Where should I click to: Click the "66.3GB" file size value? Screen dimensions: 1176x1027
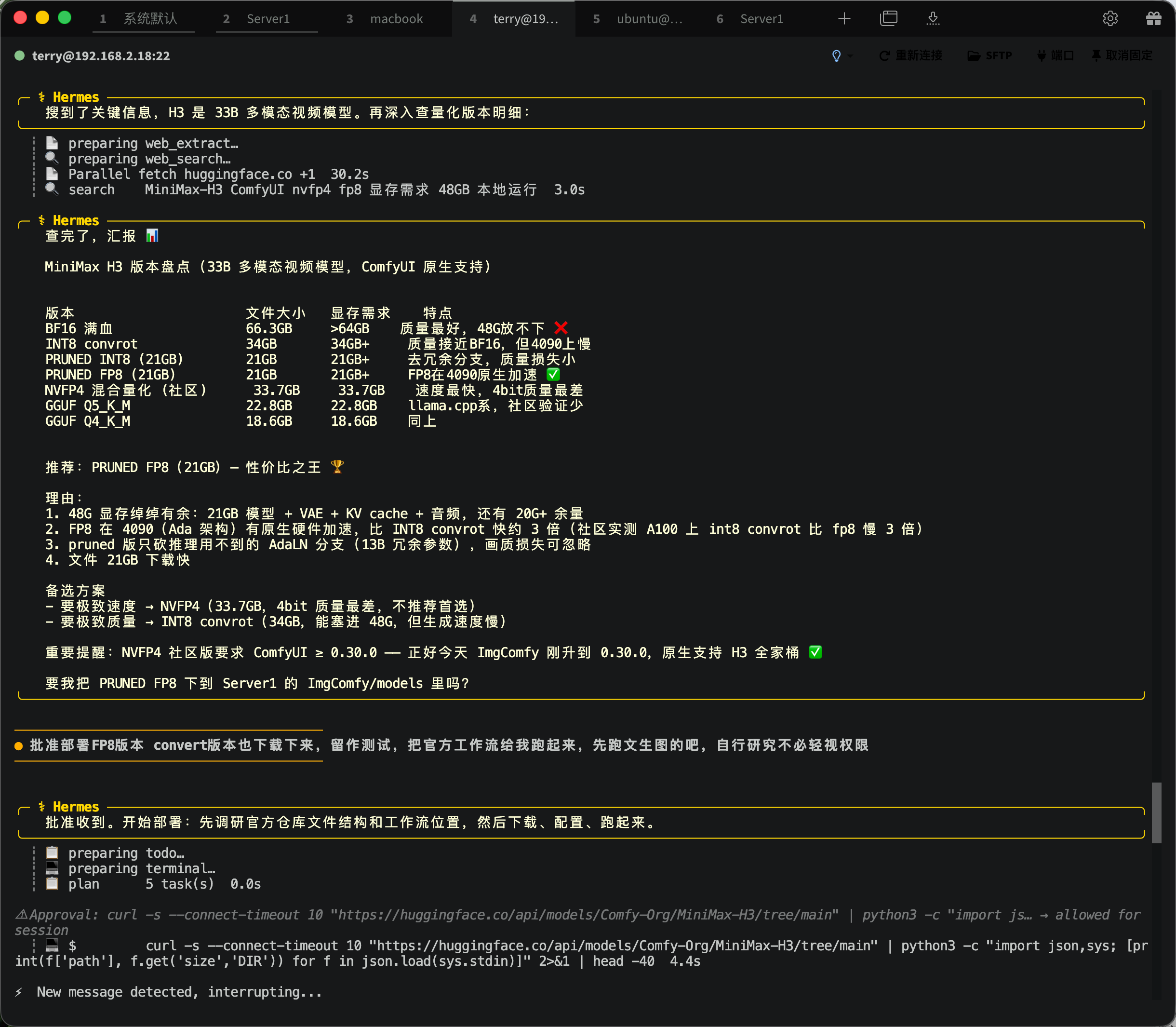[x=269, y=328]
